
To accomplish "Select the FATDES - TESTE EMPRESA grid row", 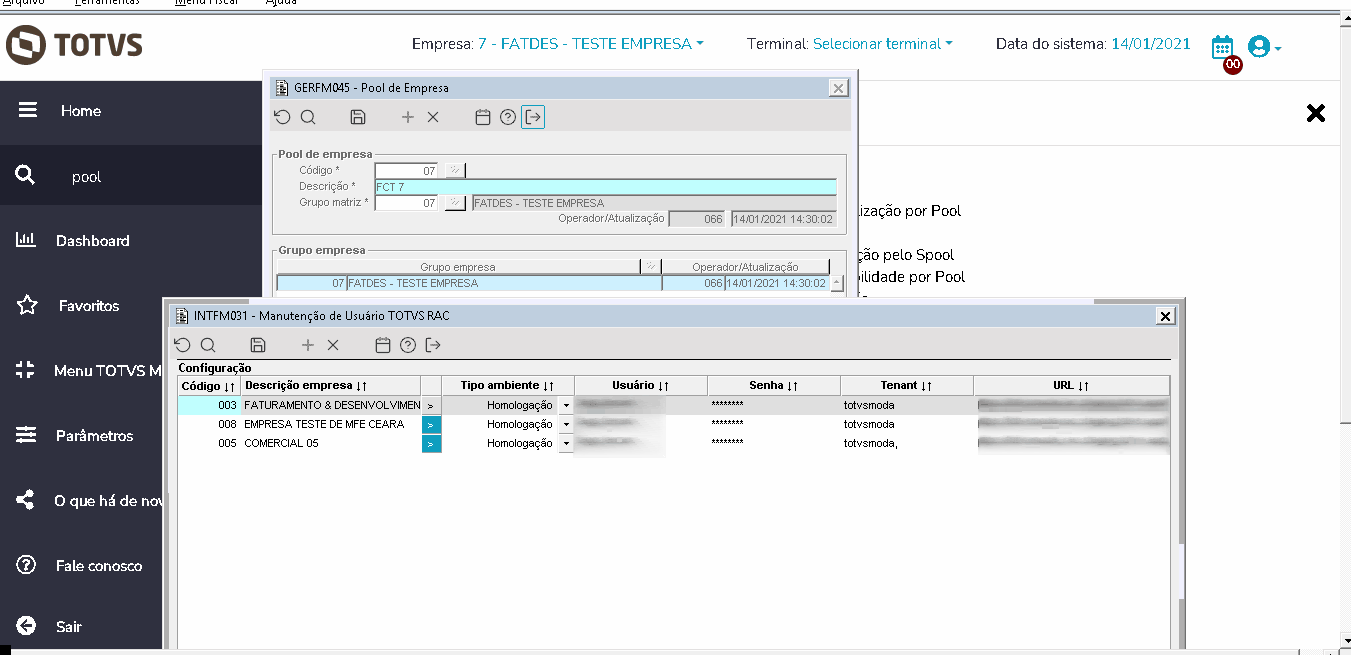I will point(553,283).
